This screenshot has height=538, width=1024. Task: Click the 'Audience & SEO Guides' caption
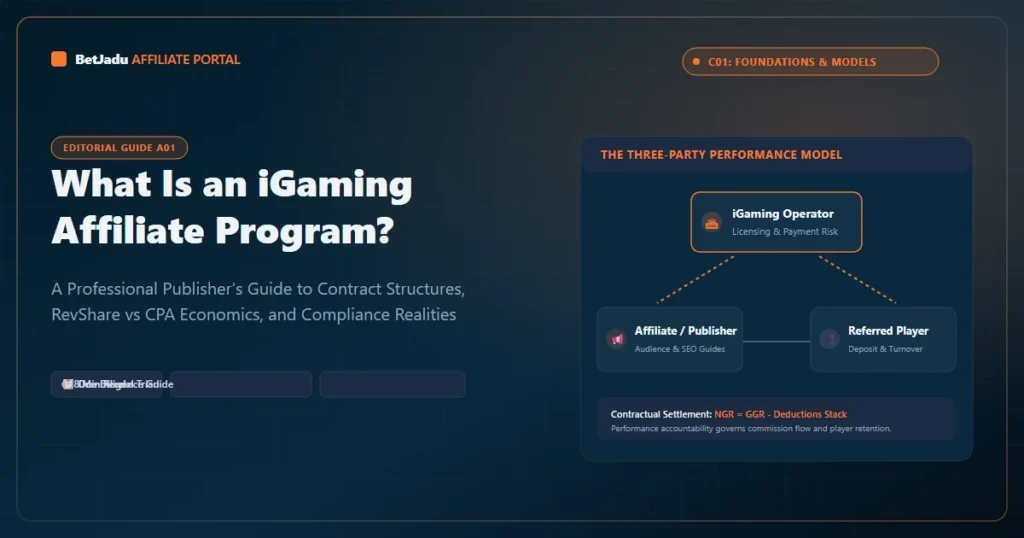[x=680, y=349]
